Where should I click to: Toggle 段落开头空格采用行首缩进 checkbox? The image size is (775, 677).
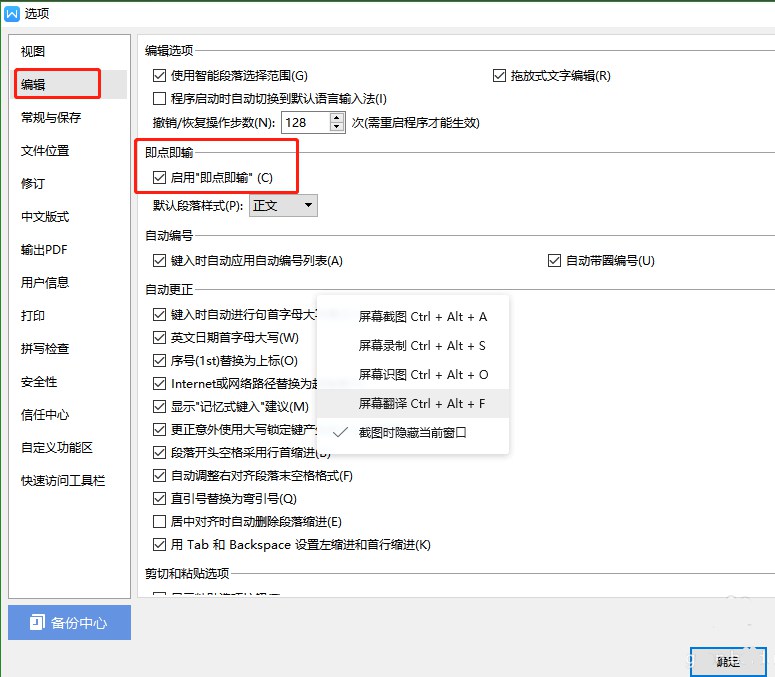click(x=159, y=453)
